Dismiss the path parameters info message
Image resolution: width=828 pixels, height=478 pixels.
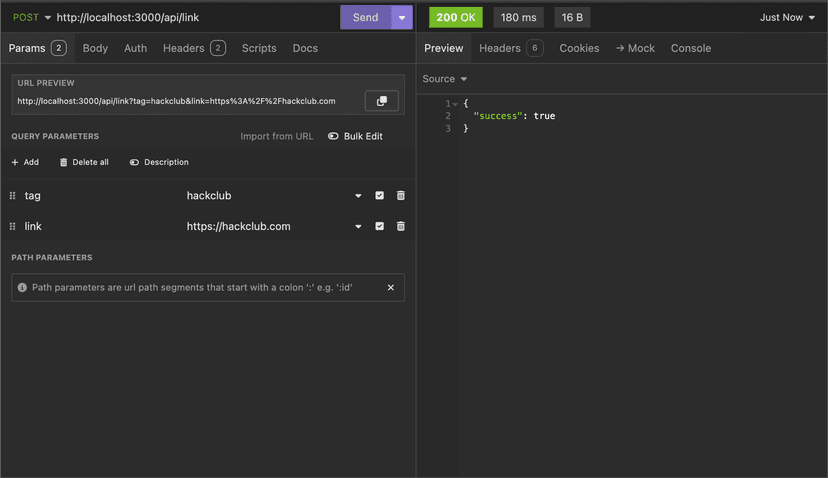[391, 288]
